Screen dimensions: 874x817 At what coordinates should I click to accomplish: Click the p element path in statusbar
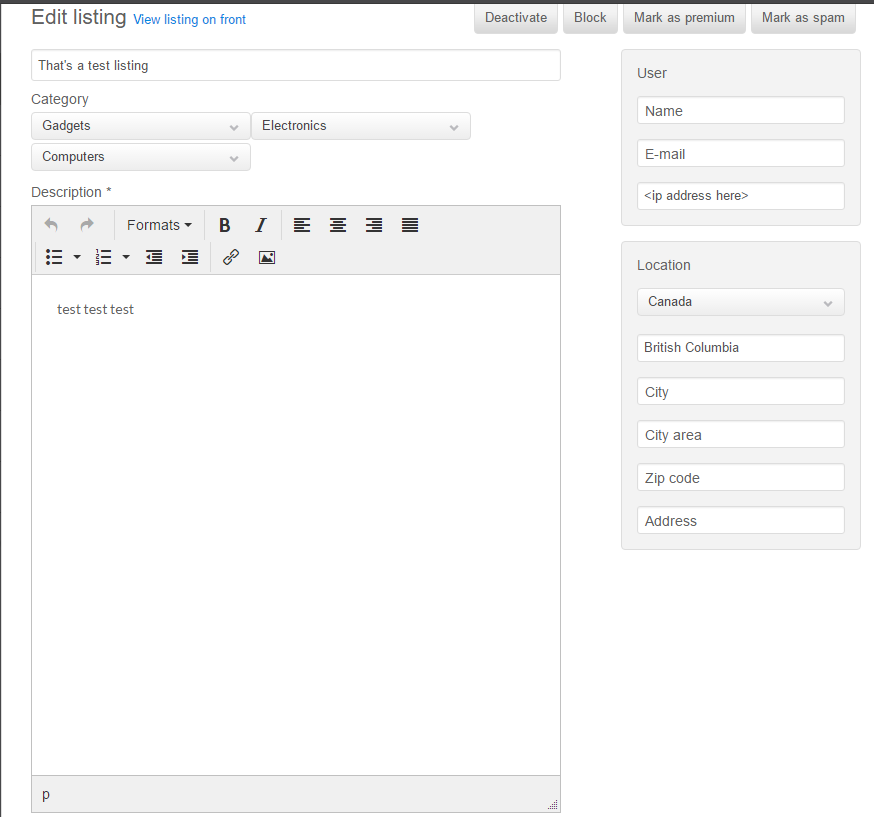click(46, 794)
